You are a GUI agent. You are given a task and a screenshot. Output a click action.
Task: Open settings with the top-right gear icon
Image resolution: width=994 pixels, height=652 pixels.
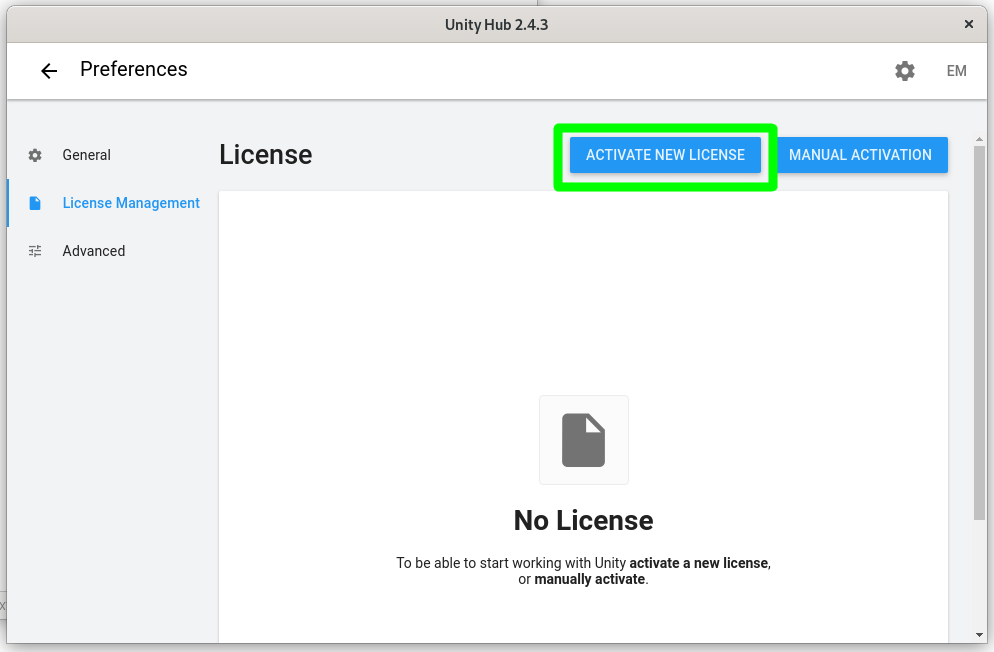click(905, 71)
